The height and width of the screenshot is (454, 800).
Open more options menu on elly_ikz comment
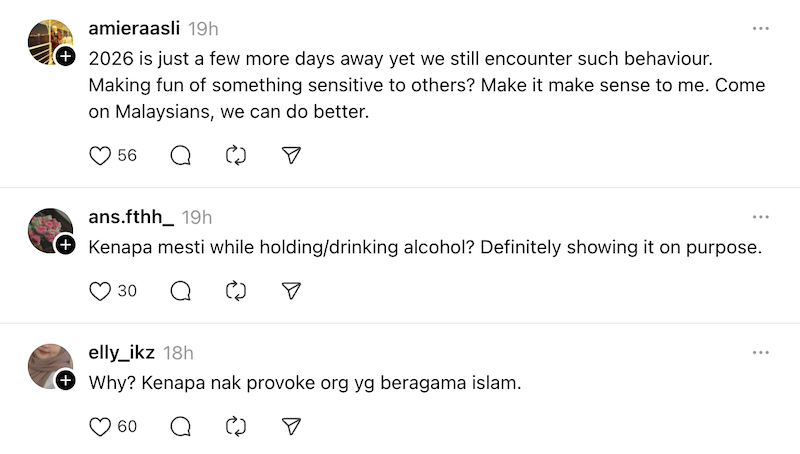tap(761, 353)
